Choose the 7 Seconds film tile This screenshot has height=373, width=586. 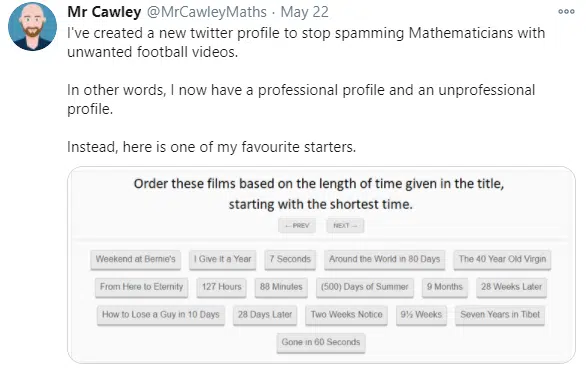[x=290, y=259]
